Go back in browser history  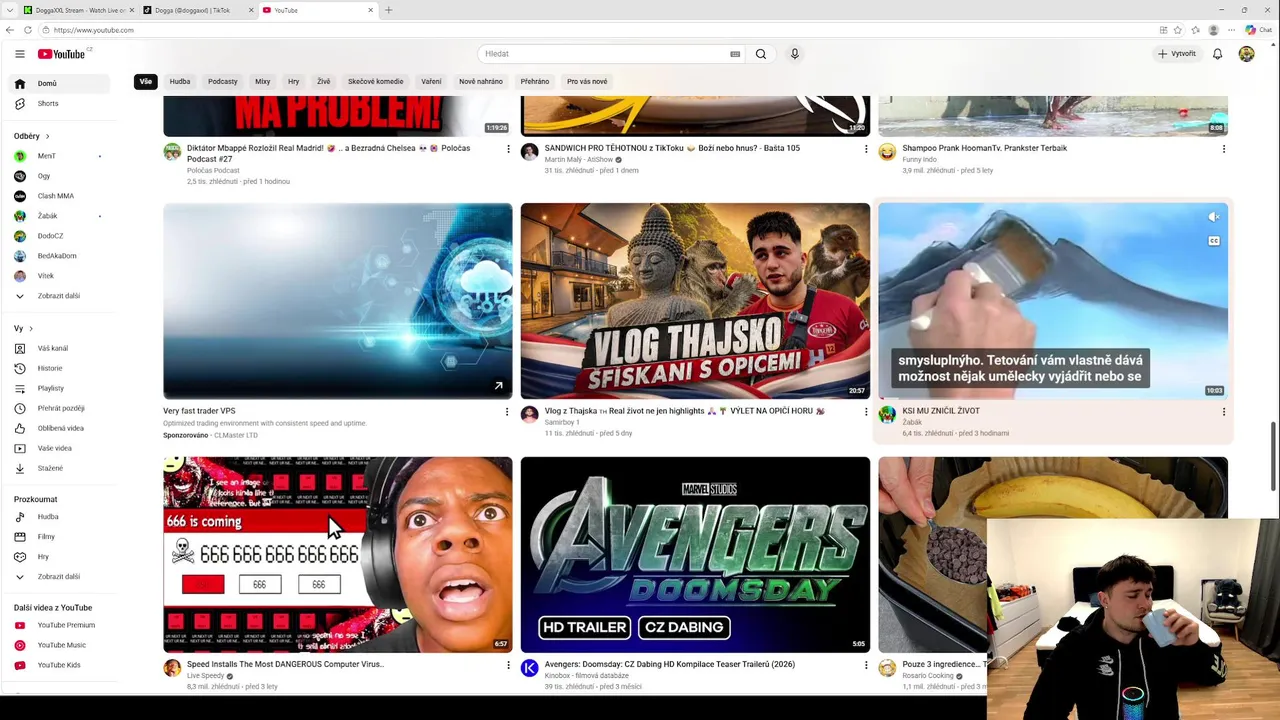(x=10, y=30)
